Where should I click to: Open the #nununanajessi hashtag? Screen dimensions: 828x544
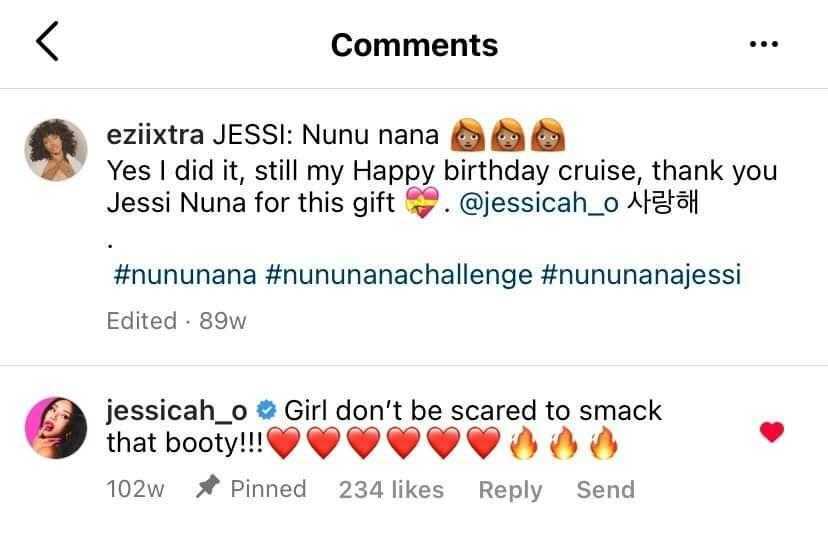[641, 274]
